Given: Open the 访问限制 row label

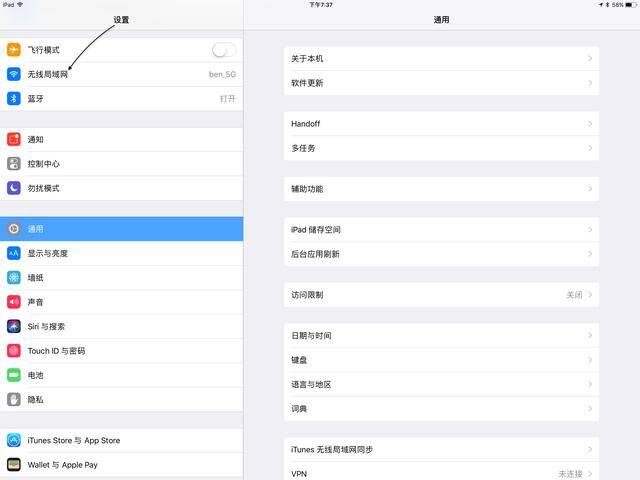Looking at the screenshot, I should click(307, 295).
